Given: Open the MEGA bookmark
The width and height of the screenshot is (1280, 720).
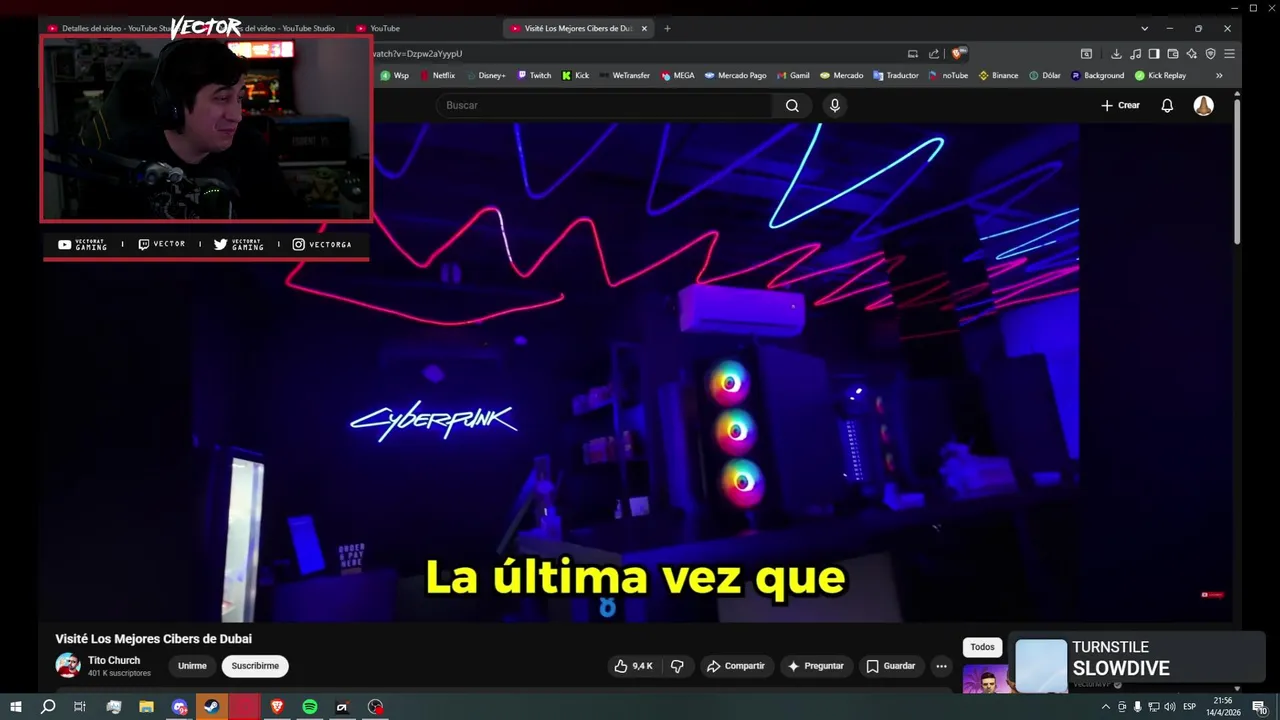Looking at the screenshot, I should (677, 75).
